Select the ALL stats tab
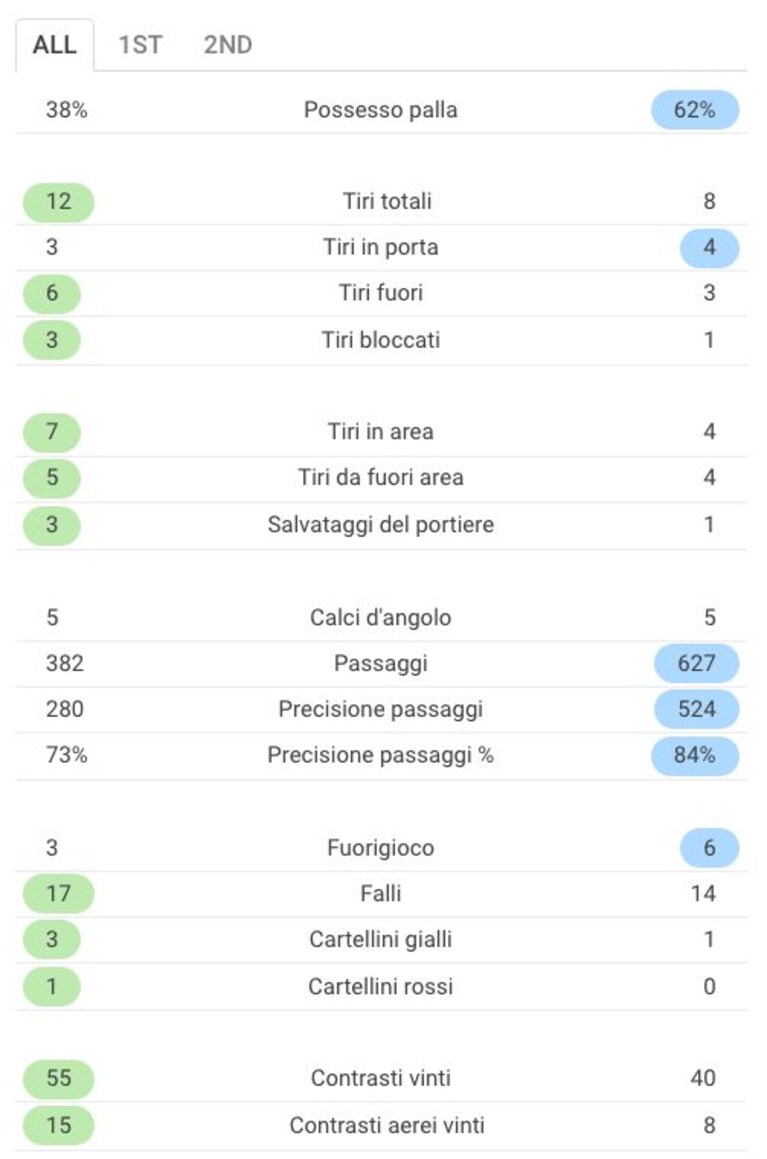The image size is (767, 1159). [55, 45]
